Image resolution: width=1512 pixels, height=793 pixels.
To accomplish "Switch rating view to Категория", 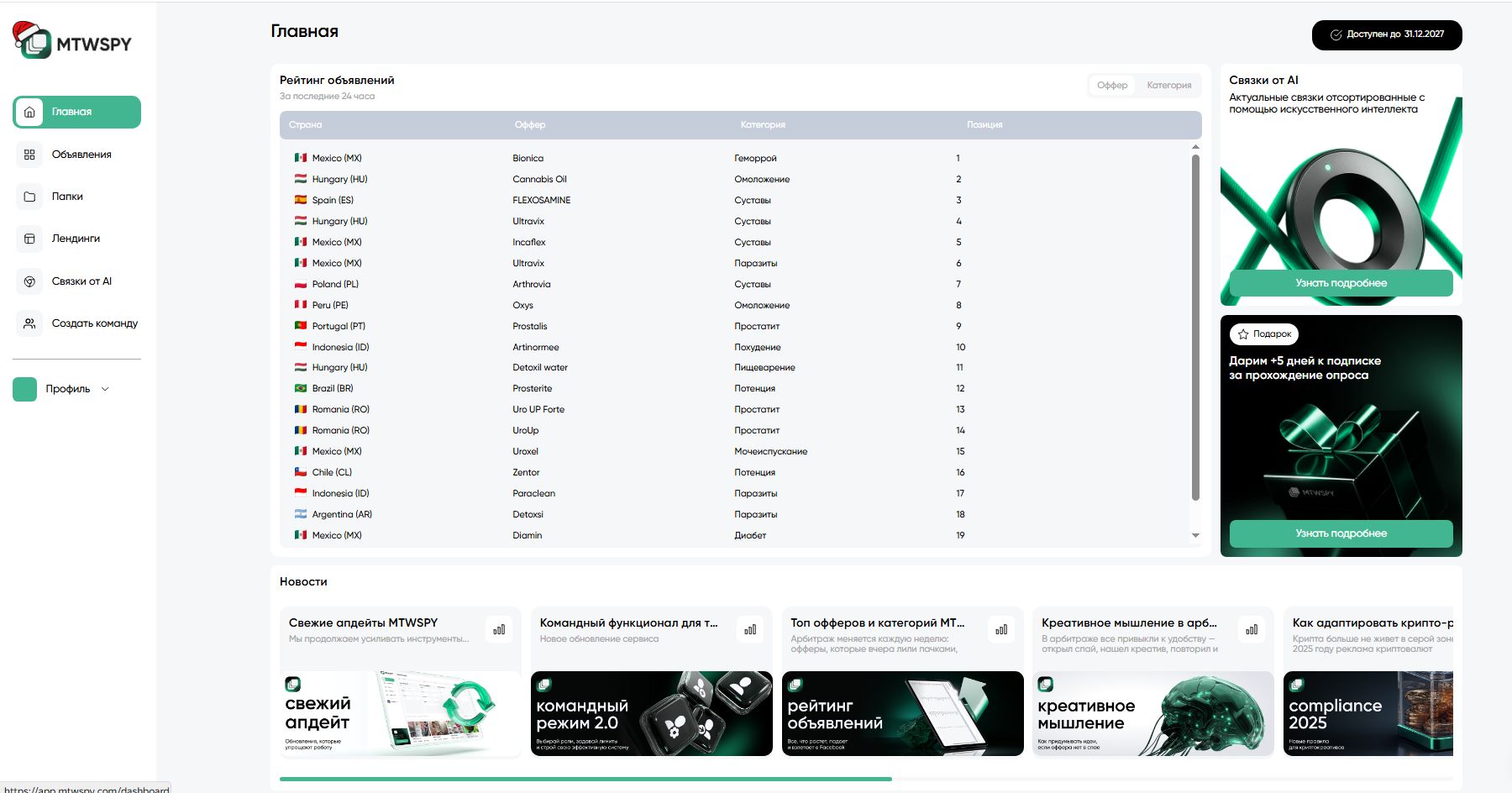I will (1168, 85).
